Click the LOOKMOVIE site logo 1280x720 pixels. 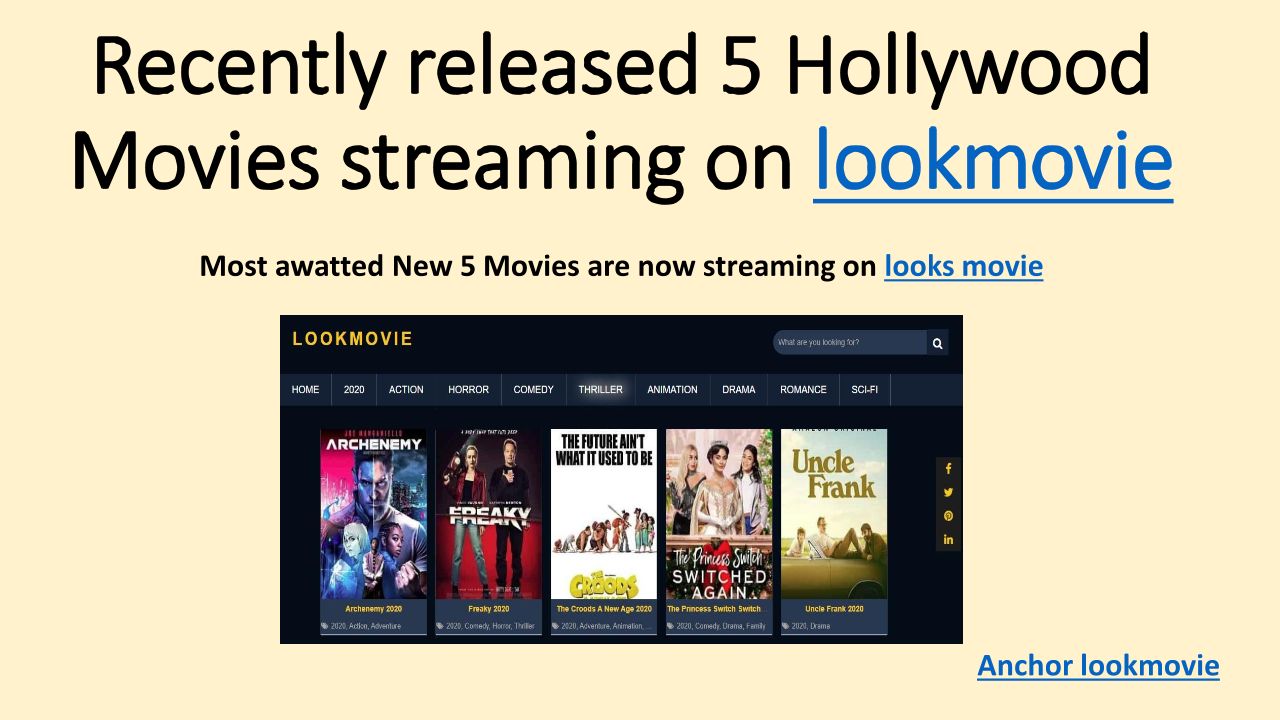pyautogui.click(x=352, y=339)
